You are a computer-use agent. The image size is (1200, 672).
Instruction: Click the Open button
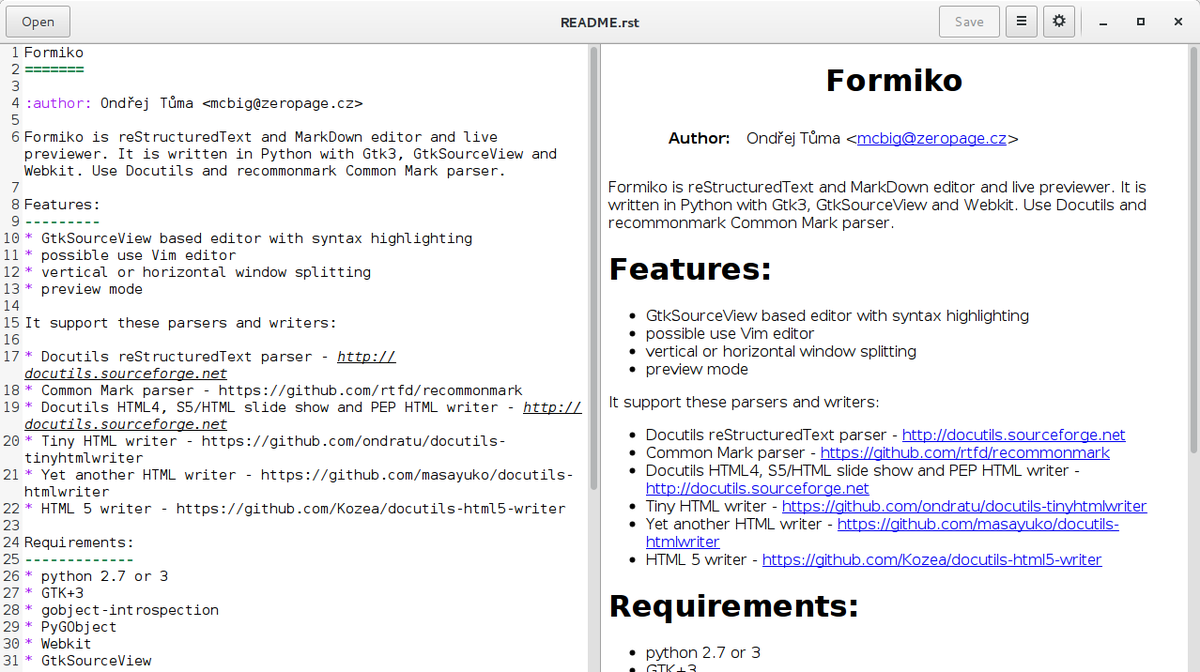tap(37, 21)
